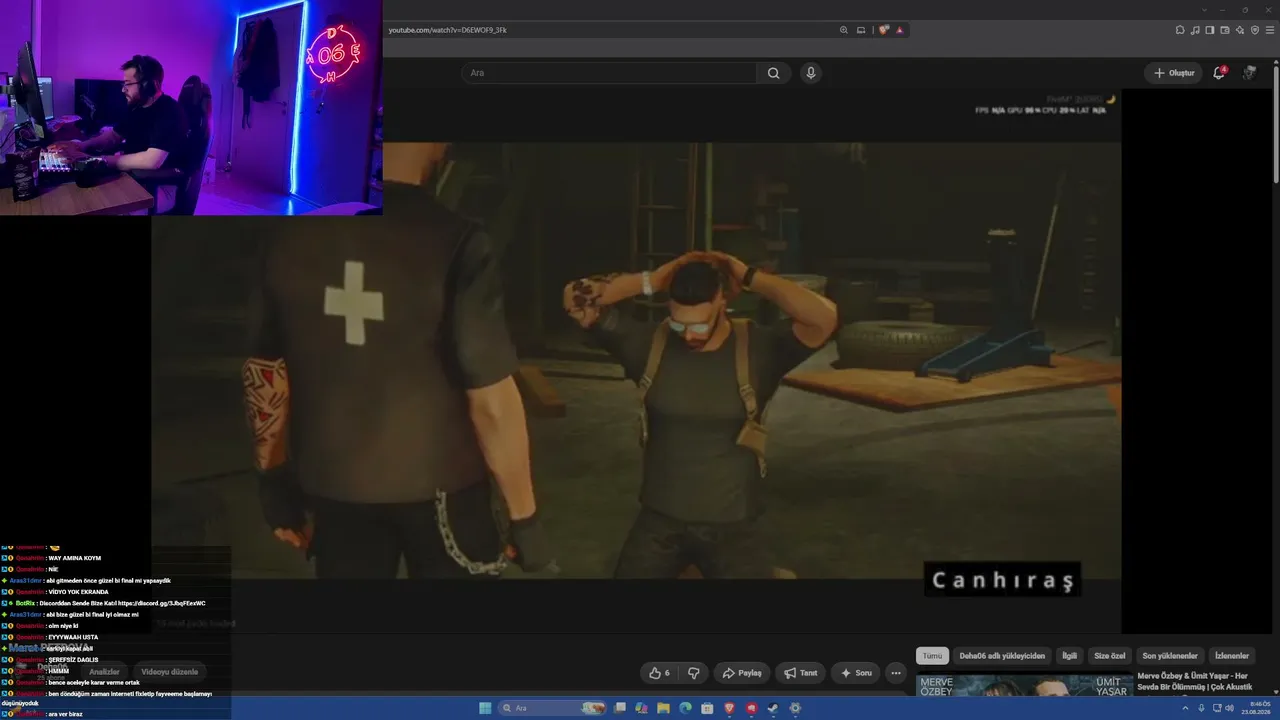Open the Leo AI sparkle icon
1280x720 pixels.
pos(1240,30)
